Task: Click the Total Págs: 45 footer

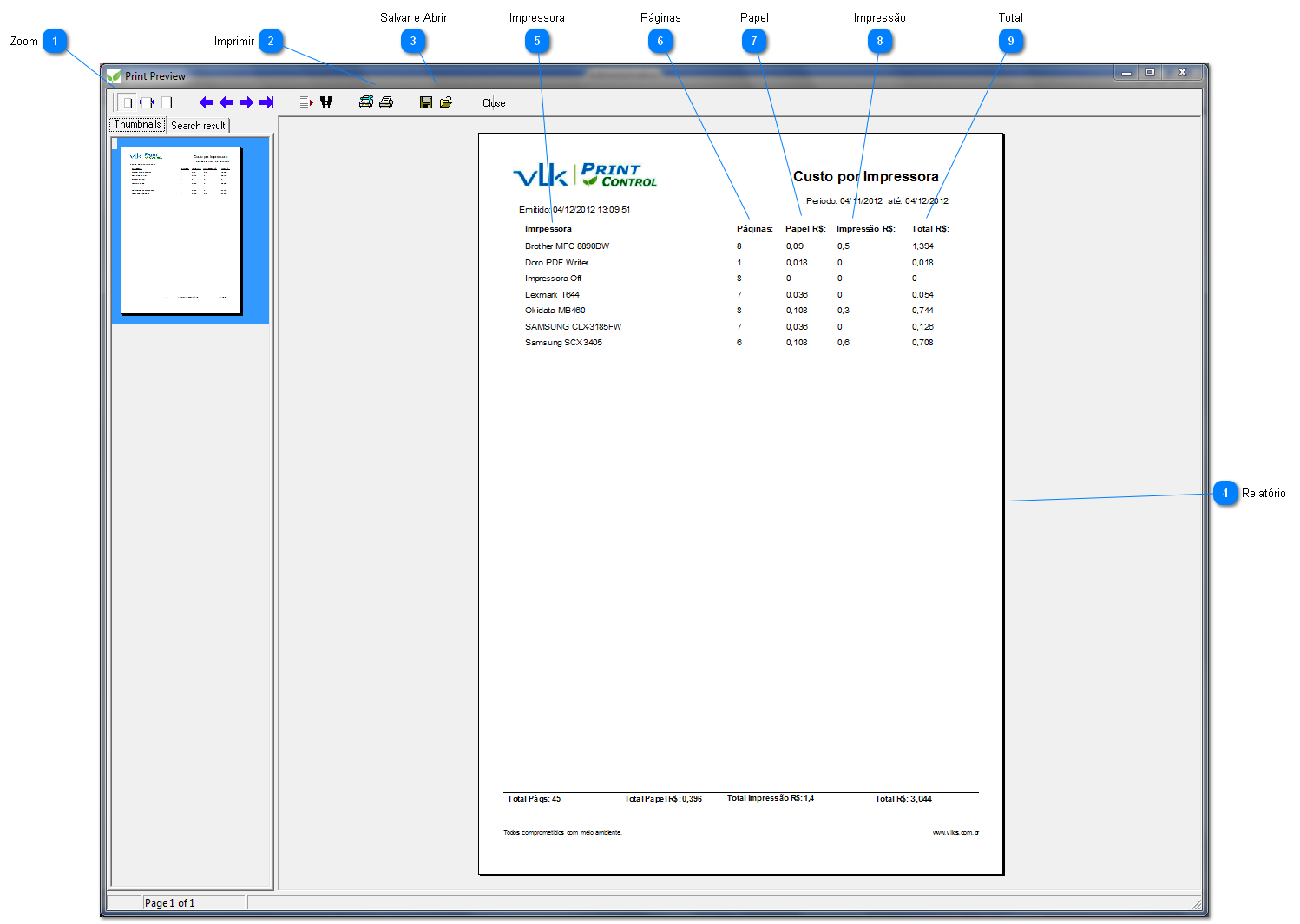Action: pyautogui.click(x=534, y=799)
